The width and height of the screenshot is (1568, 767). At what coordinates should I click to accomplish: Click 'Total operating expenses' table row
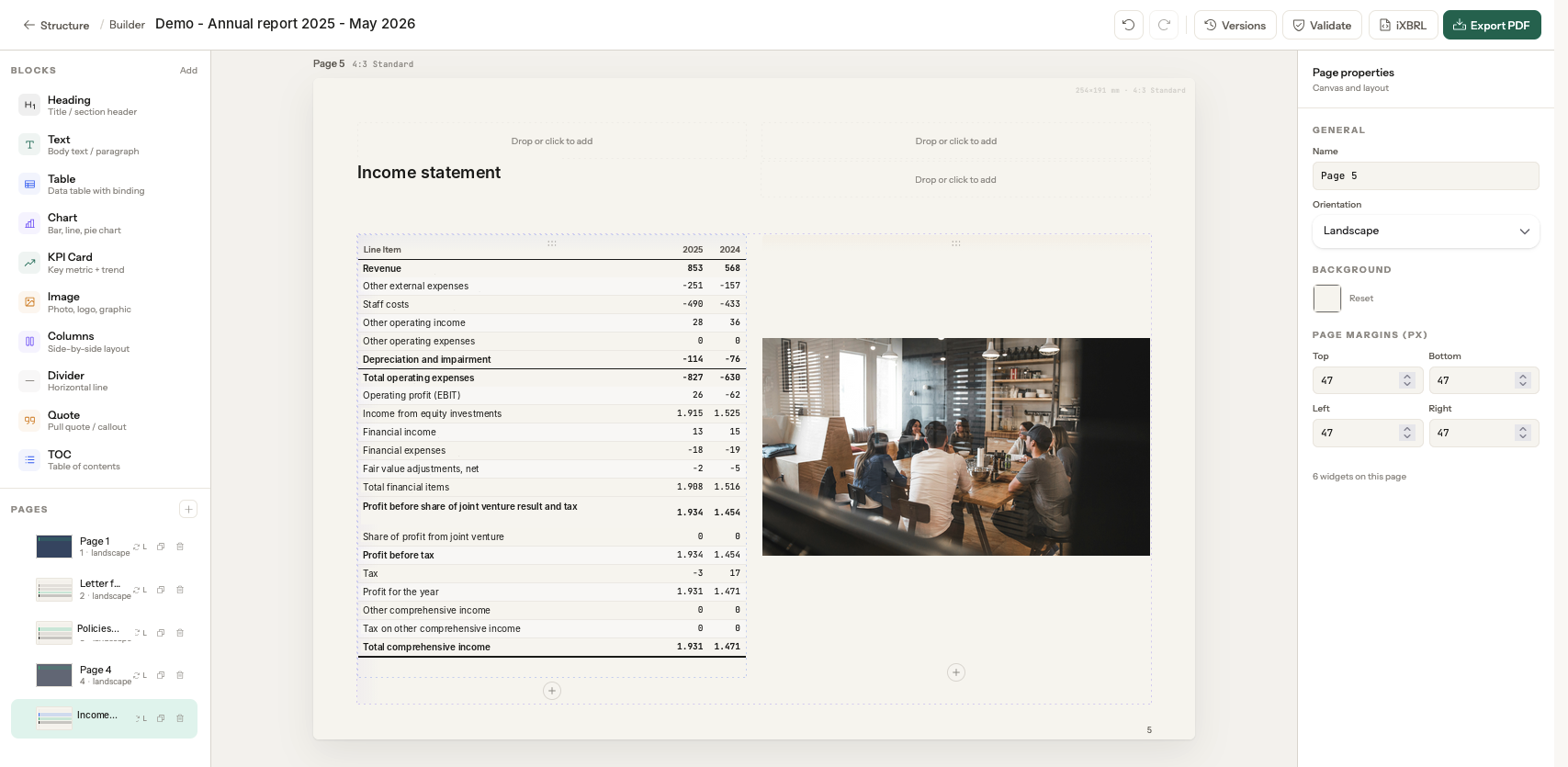pos(551,378)
